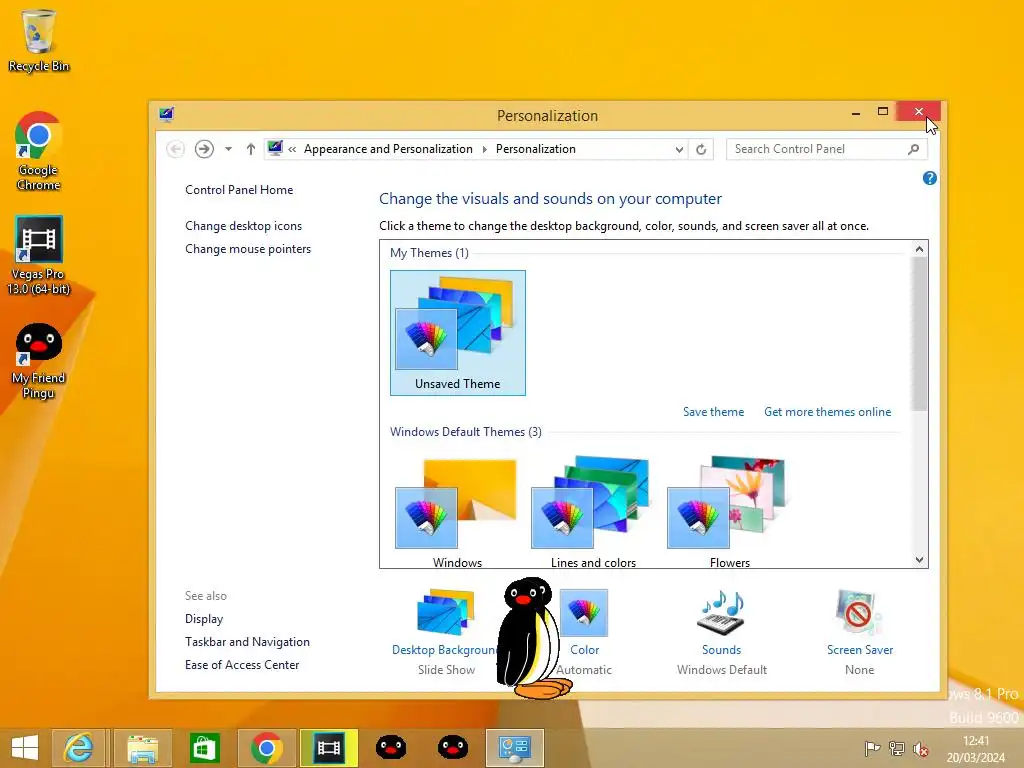This screenshot has width=1024, height=768.
Task: Expand the arrow after Appearance and Personalization
Action: [485, 150]
